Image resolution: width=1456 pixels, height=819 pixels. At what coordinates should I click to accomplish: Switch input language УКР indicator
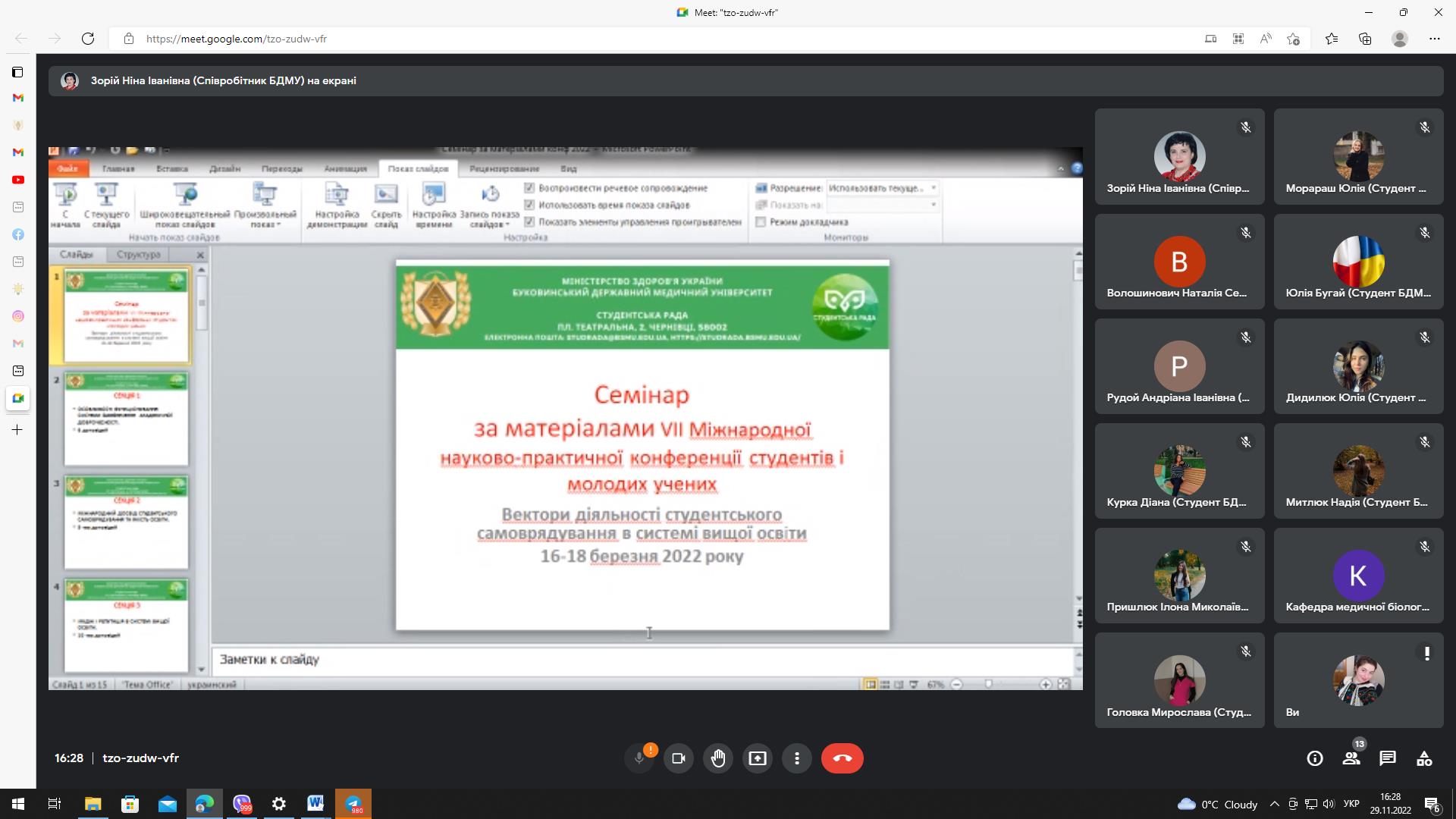(1351, 805)
